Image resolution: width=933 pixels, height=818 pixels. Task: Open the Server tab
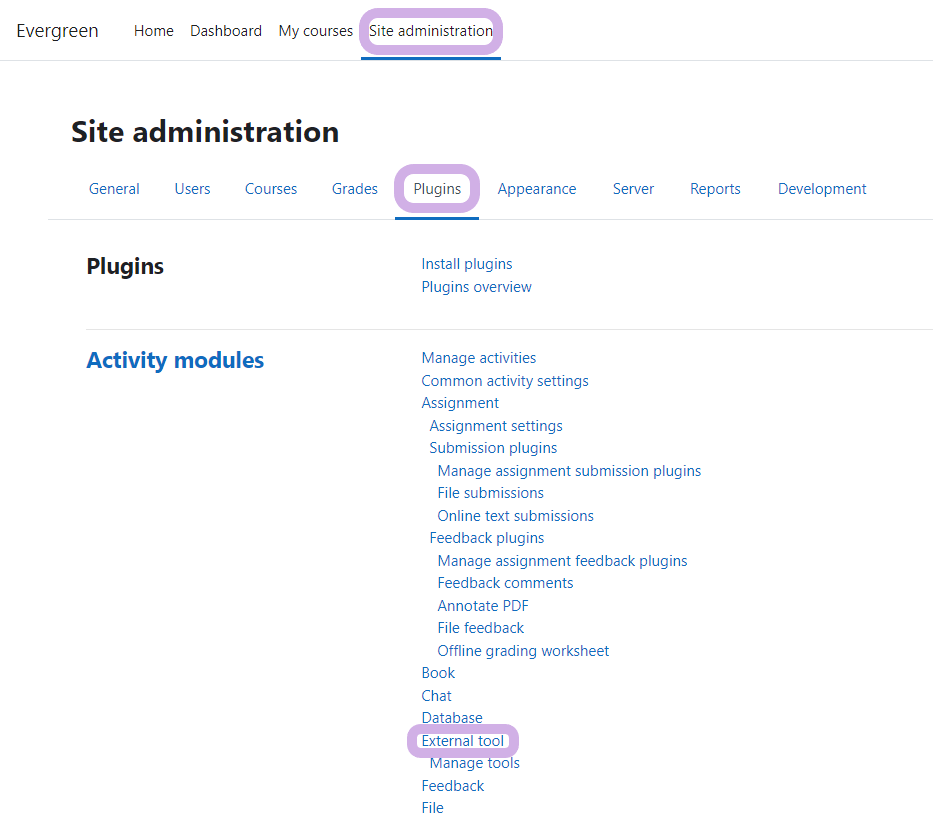633,189
